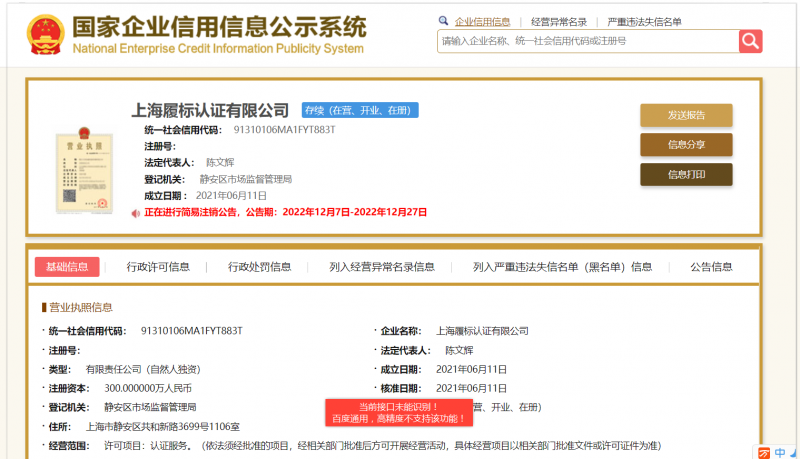Click the 信息分享 button

(686, 145)
